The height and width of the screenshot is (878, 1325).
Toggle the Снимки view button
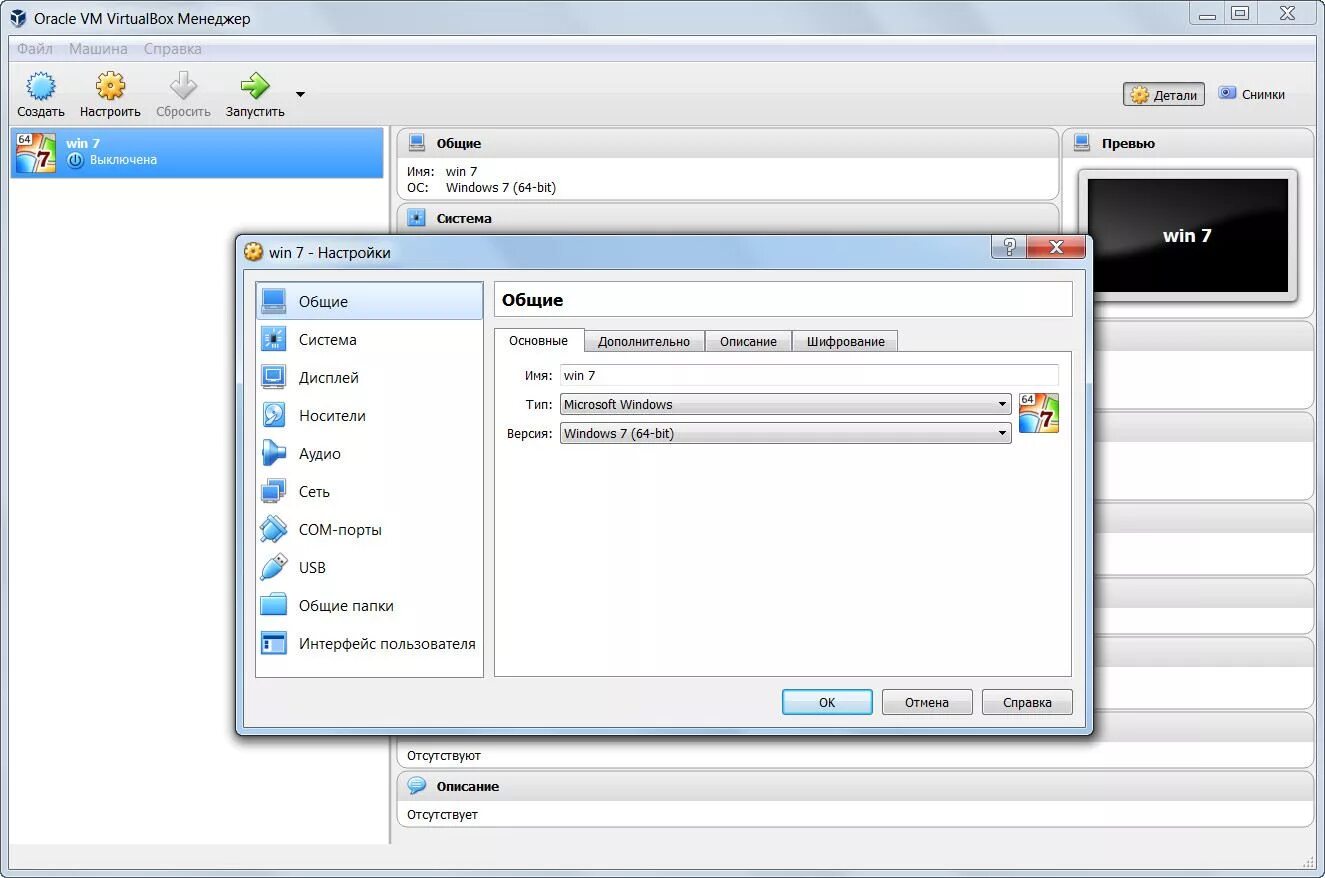(x=1252, y=95)
